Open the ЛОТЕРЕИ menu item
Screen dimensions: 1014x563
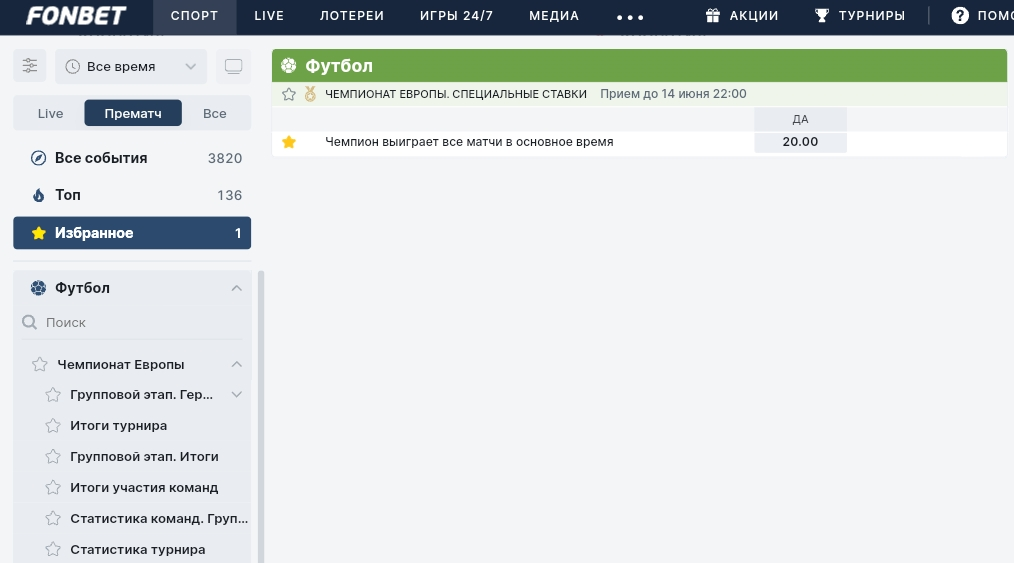coord(351,16)
